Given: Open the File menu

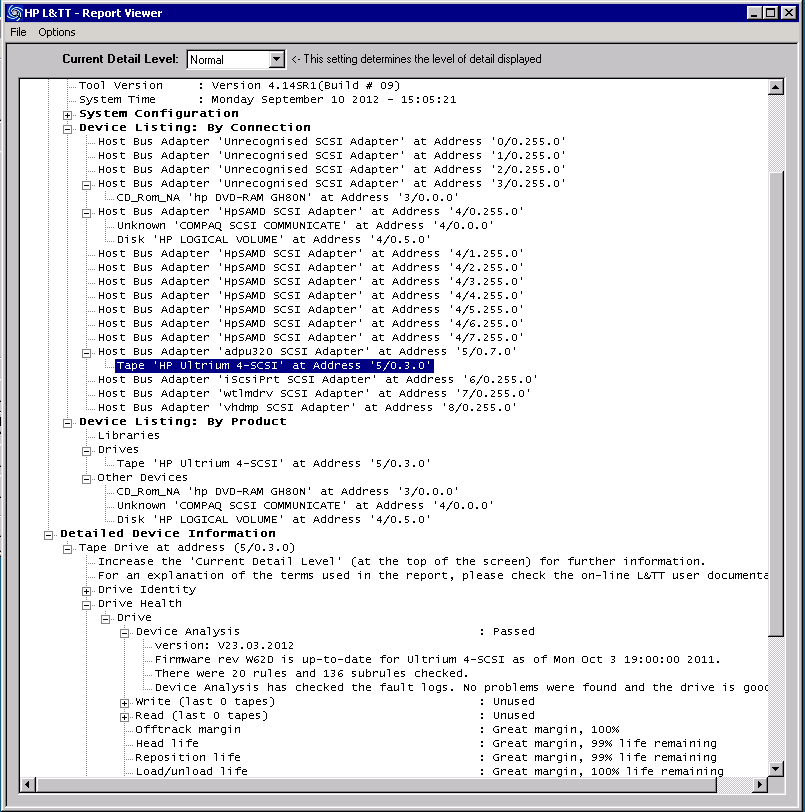Looking at the screenshot, I should tap(18, 32).
